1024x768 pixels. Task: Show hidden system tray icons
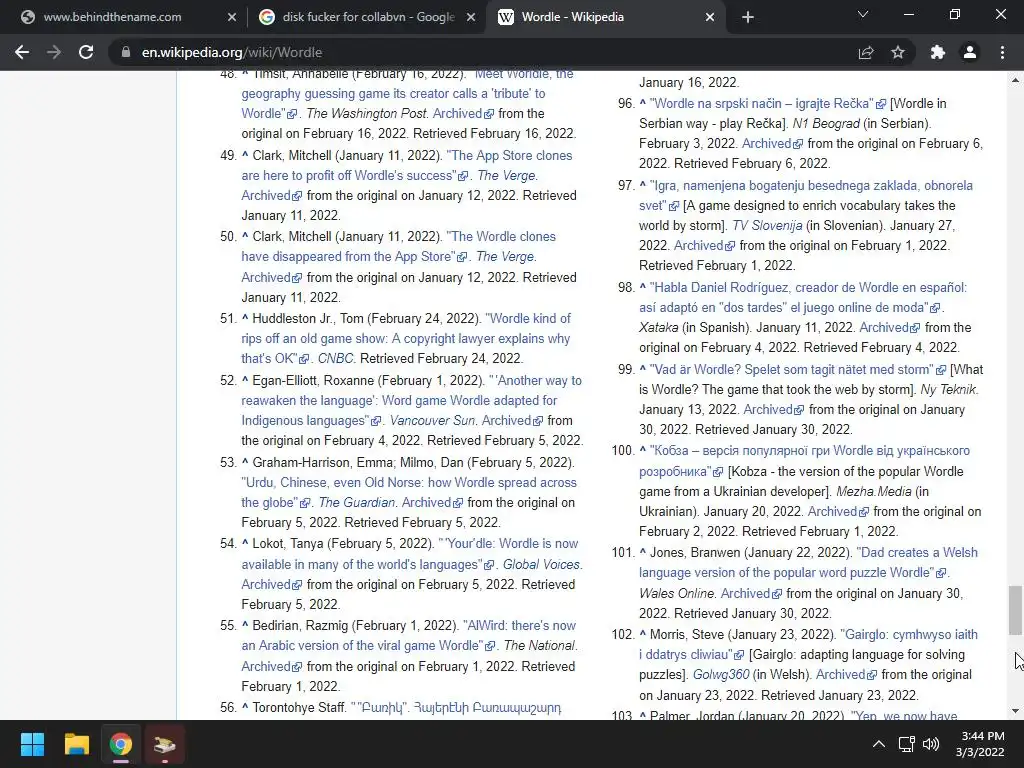pyautogui.click(x=879, y=744)
